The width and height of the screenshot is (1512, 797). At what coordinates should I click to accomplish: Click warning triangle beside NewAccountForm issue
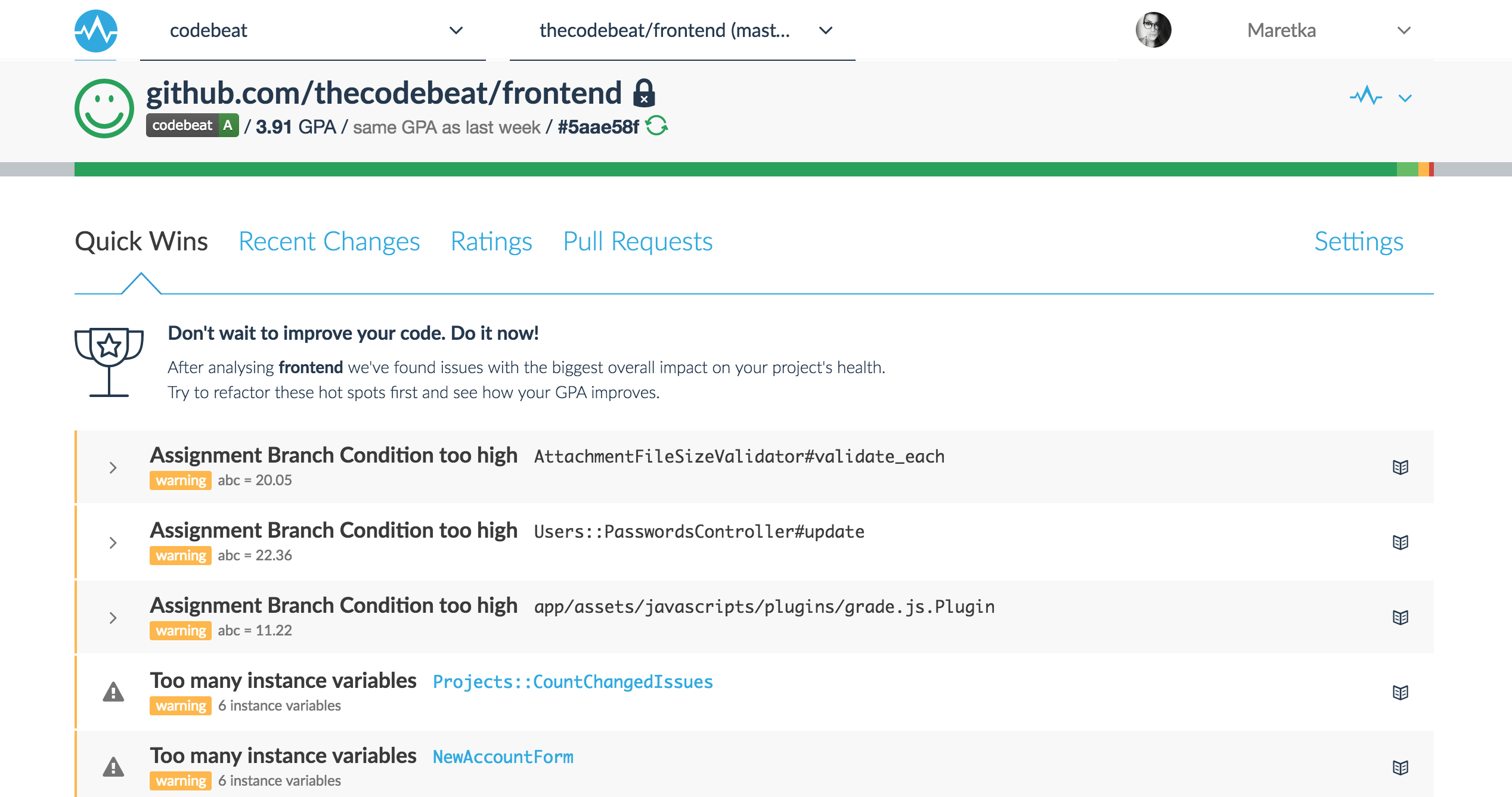tap(113, 767)
